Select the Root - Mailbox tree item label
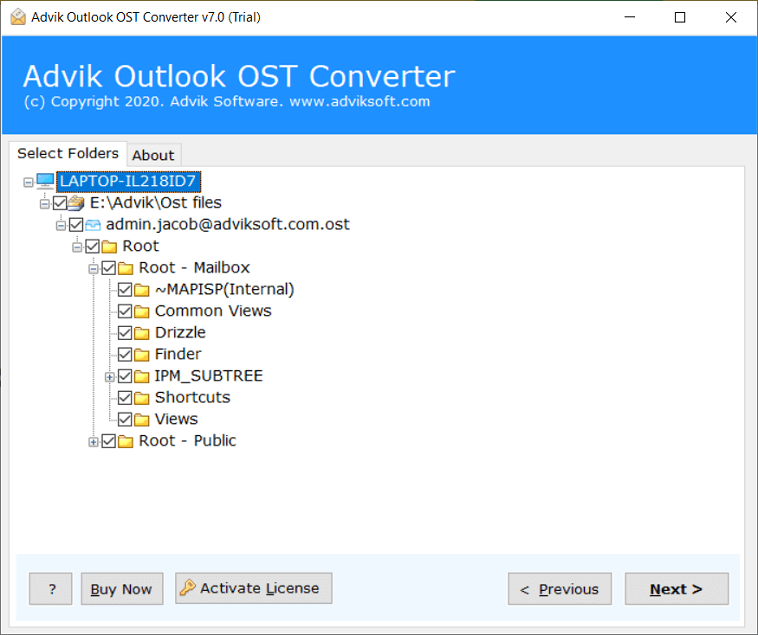The height and width of the screenshot is (635, 758). [194, 268]
